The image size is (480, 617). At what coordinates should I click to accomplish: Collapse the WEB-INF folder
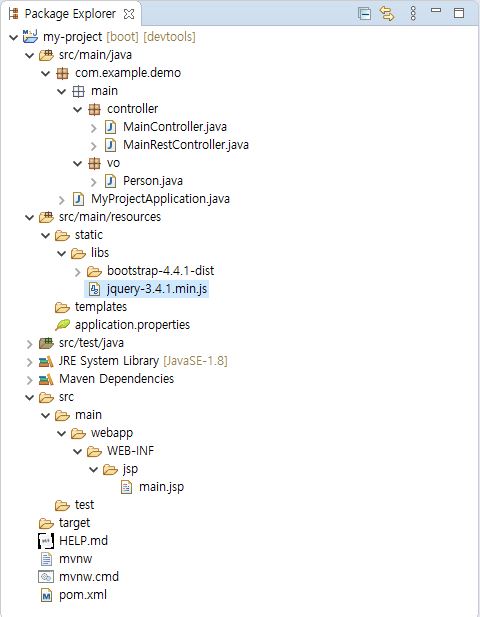pyautogui.click(x=78, y=451)
